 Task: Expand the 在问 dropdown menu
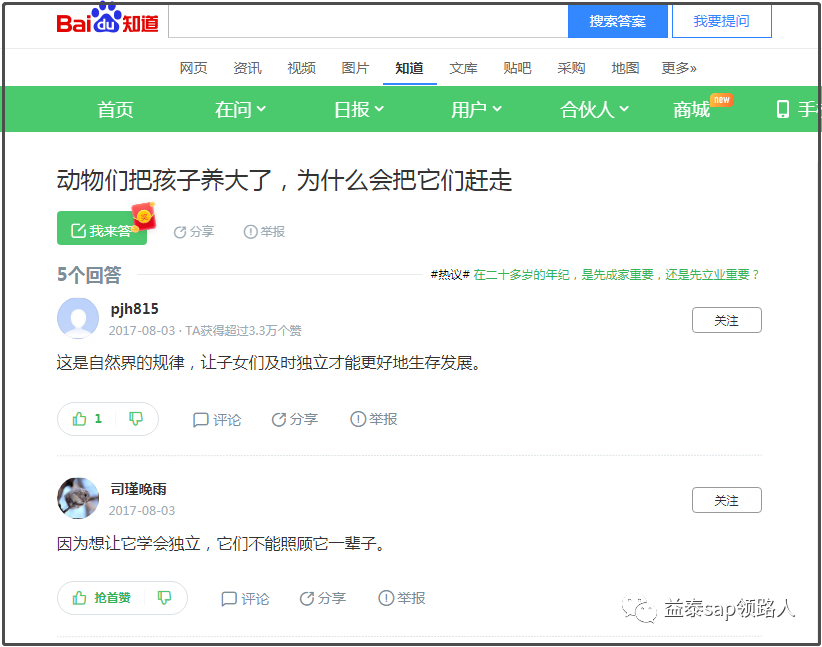point(240,109)
